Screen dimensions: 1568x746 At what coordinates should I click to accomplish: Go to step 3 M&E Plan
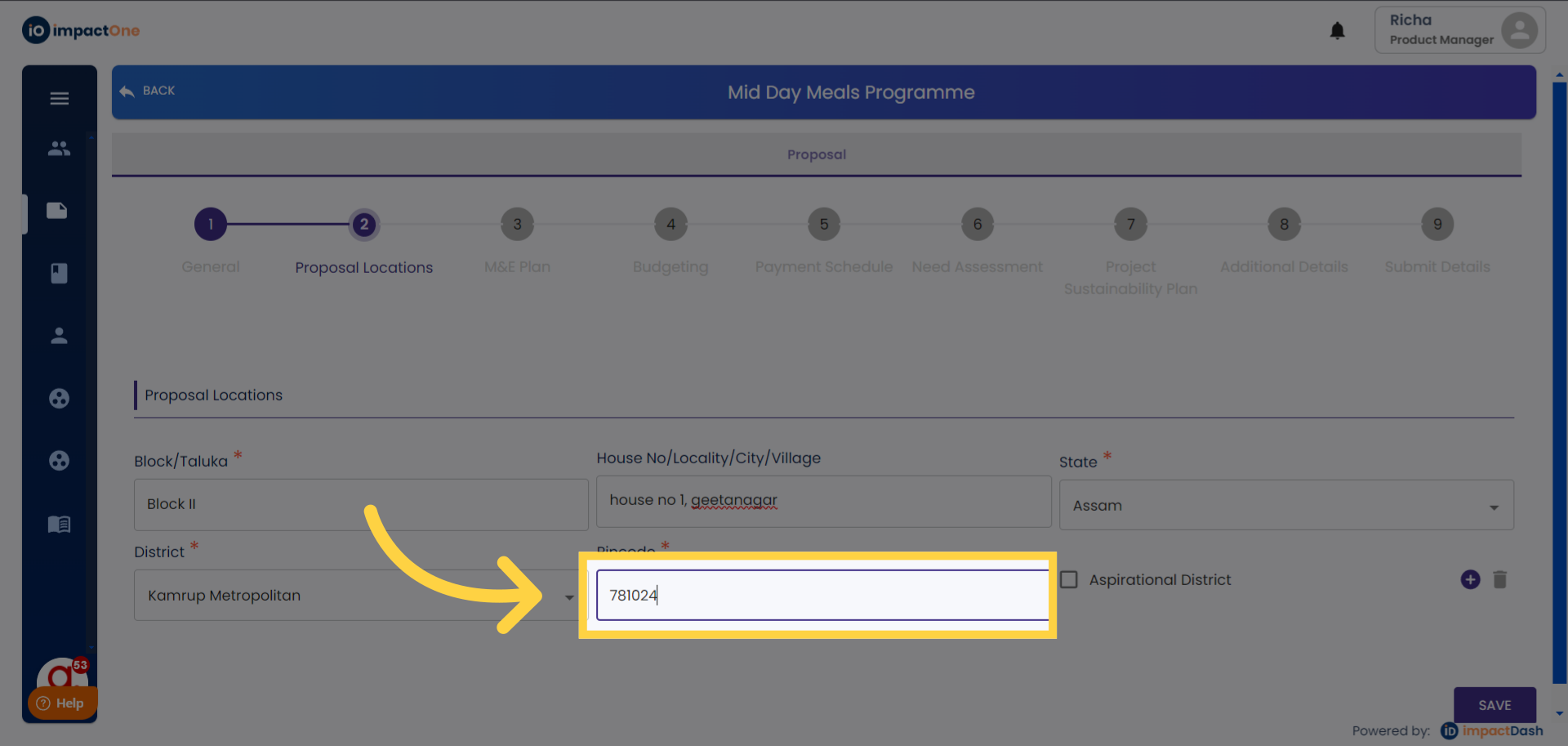[x=517, y=225]
